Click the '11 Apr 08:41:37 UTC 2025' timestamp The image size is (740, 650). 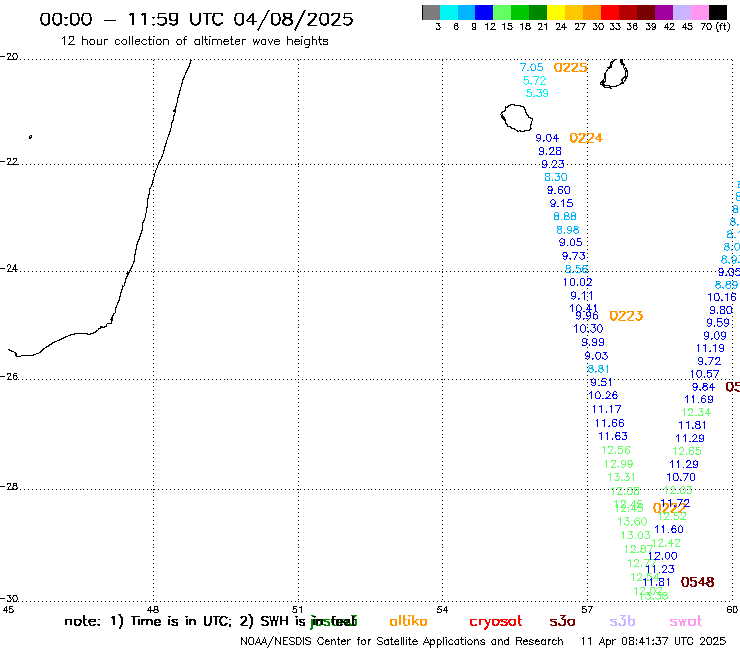click(x=653, y=642)
